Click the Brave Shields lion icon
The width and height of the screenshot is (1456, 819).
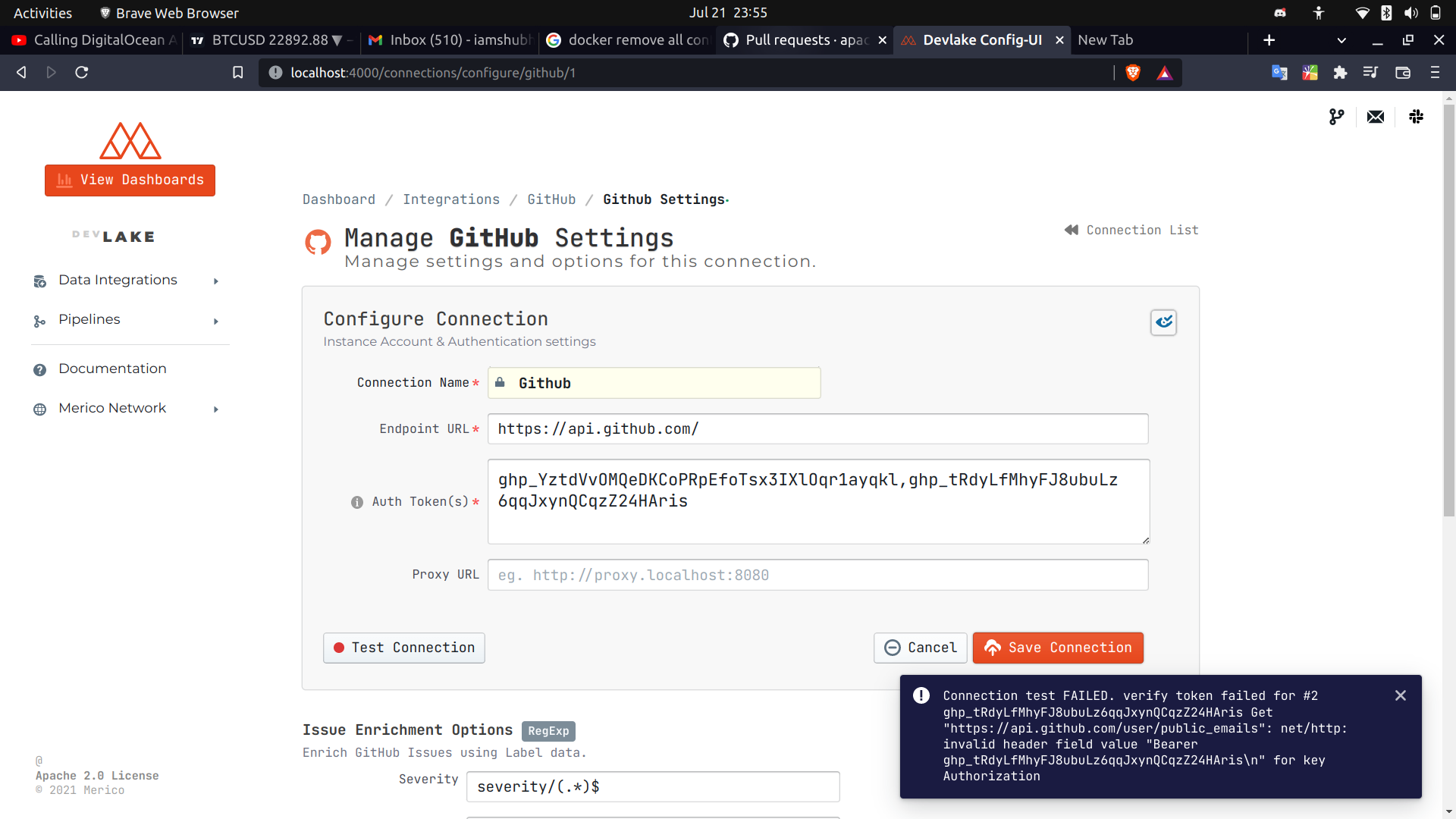(x=1133, y=73)
